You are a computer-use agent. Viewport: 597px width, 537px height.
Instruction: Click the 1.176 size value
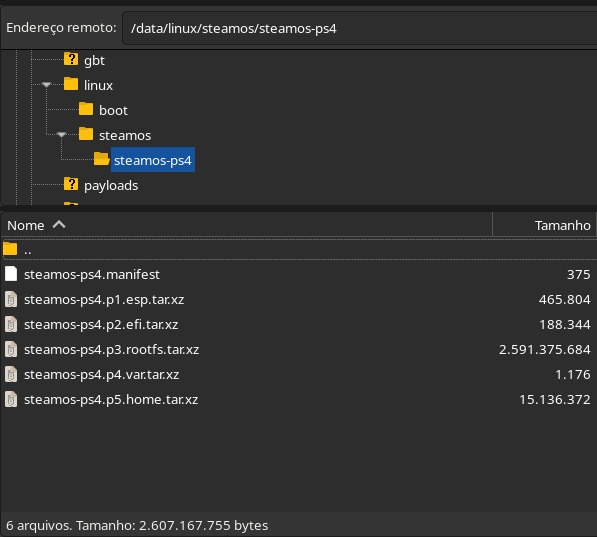573,375
